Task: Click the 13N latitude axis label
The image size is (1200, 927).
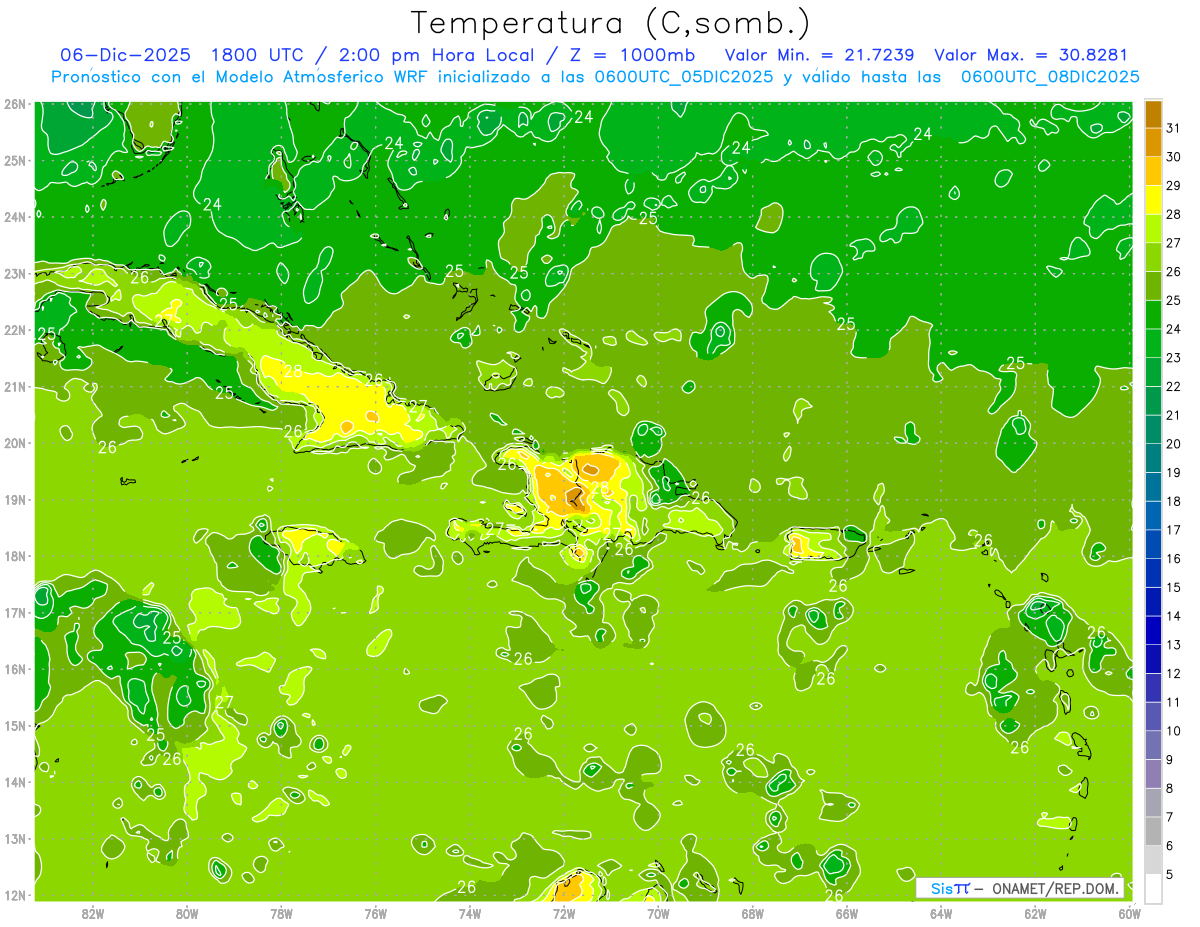Action: coord(15,839)
